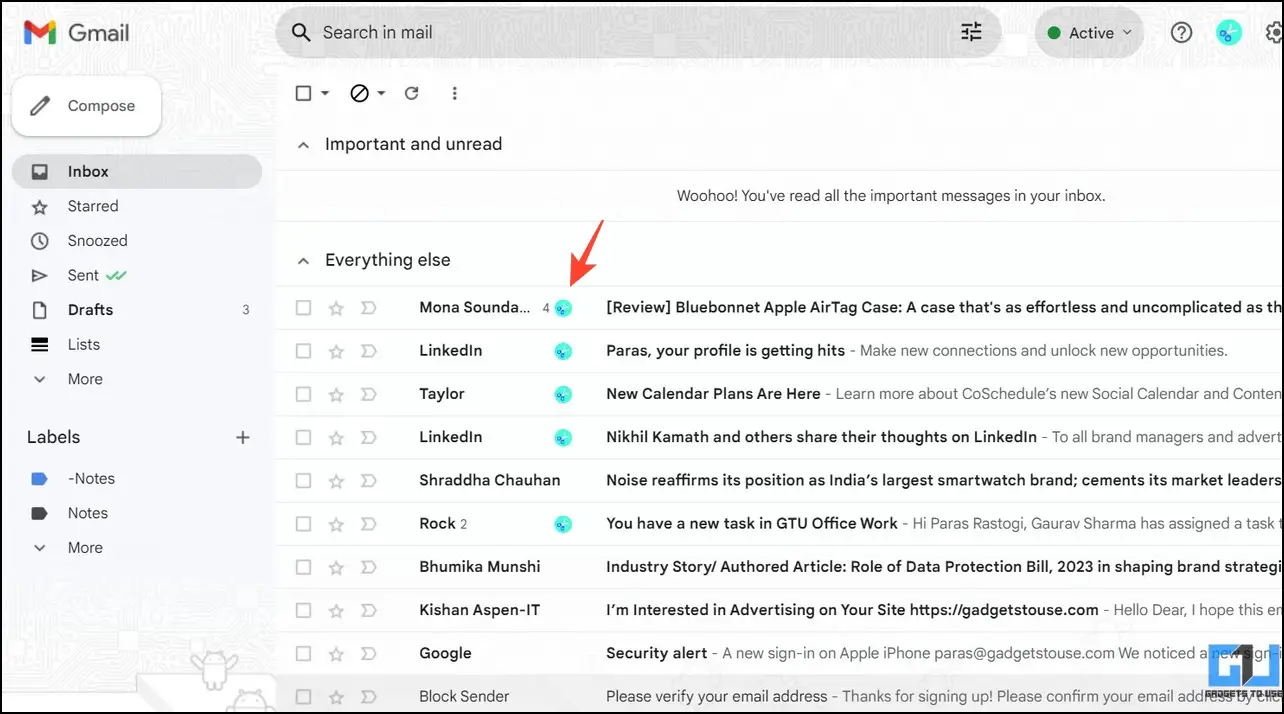Click the double-check icon beside Sent
This screenshot has height=714, width=1284.
click(x=116, y=275)
